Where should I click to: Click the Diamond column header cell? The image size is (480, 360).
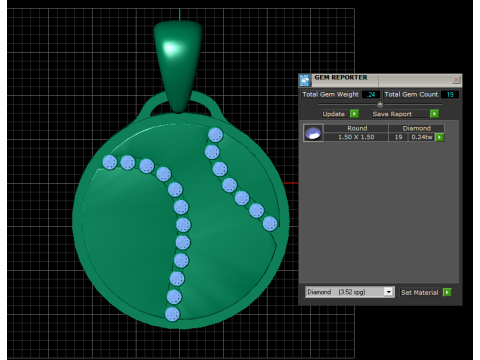pos(416,128)
